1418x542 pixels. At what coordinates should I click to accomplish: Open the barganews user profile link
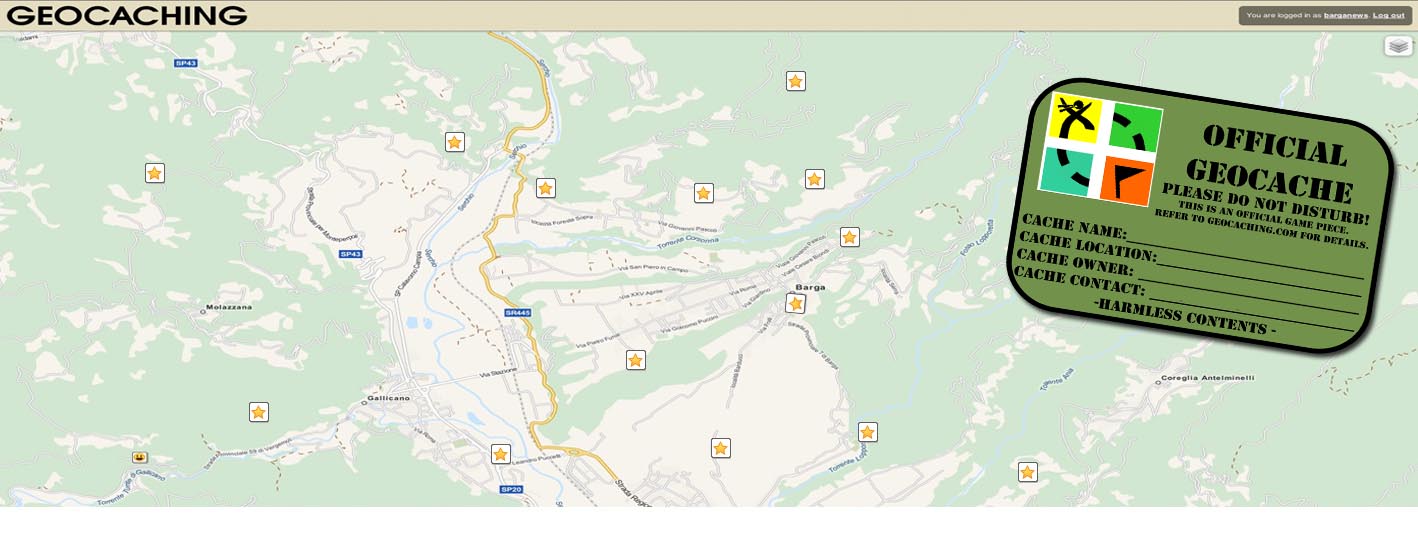pos(1346,15)
